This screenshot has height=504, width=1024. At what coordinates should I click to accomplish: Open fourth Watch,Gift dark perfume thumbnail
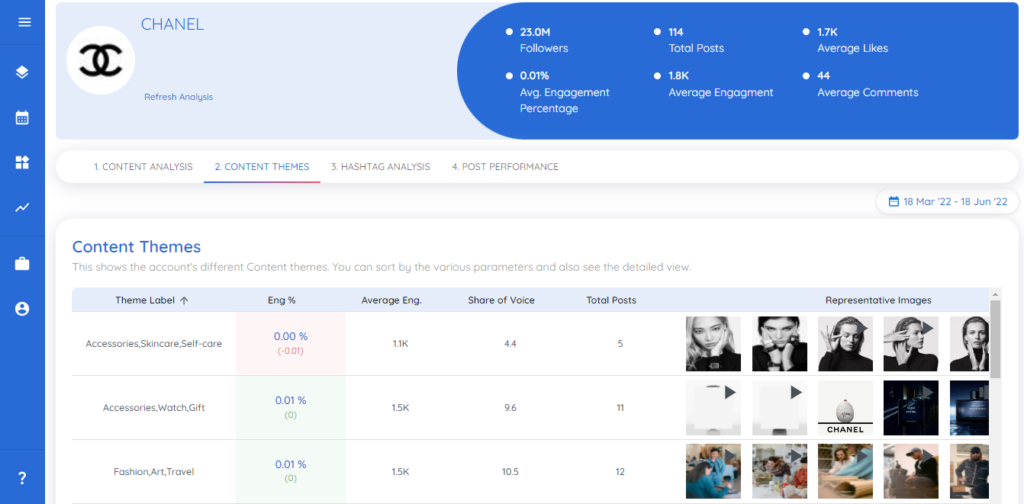click(x=911, y=408)
